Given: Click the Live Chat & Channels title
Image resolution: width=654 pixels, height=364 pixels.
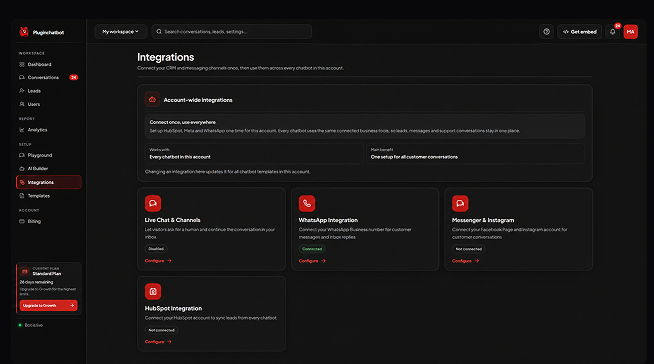Looking at the screenshot, I should click(x=173, y=220).
